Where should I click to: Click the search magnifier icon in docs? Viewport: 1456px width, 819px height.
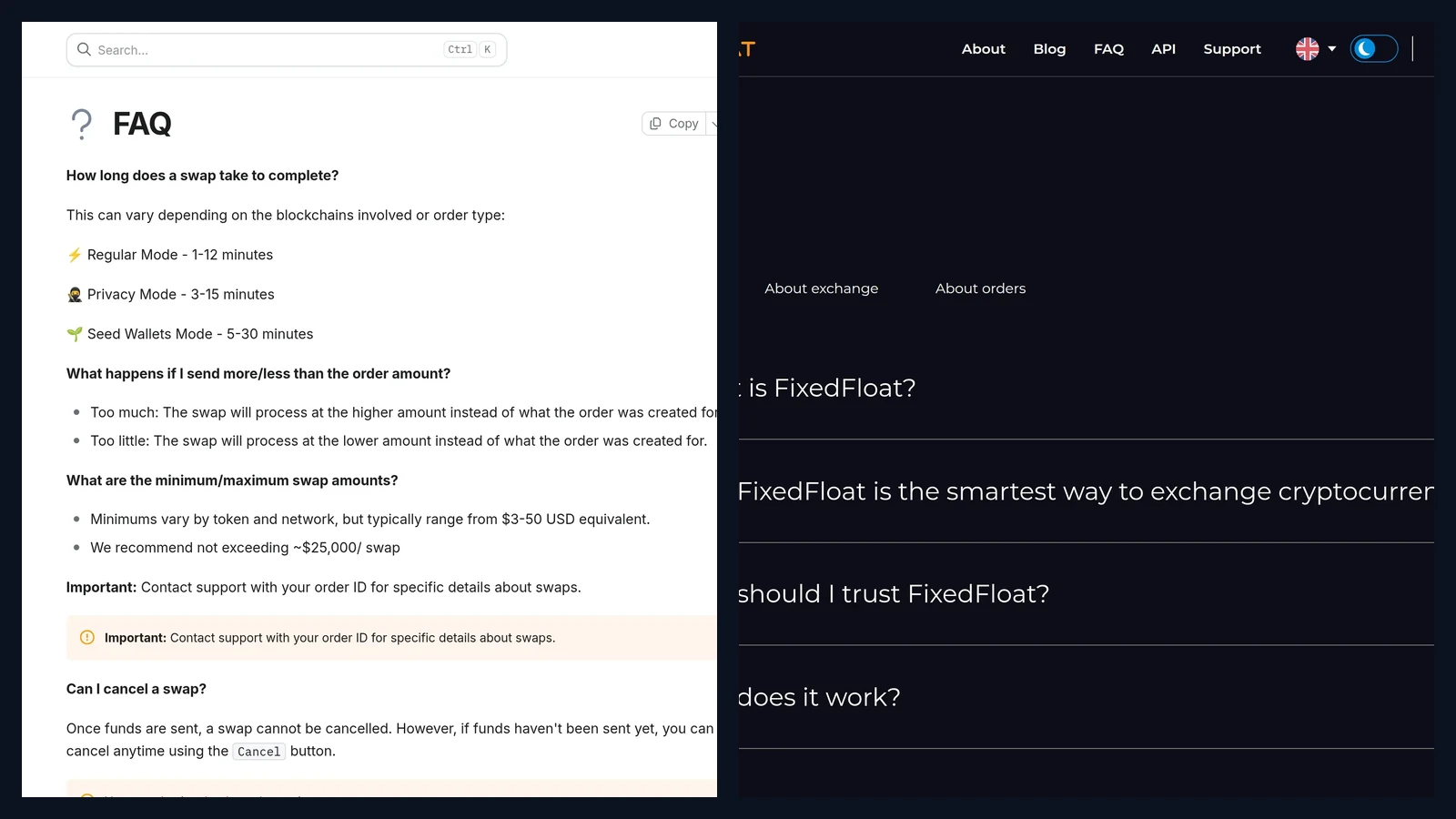pos(84,49)
